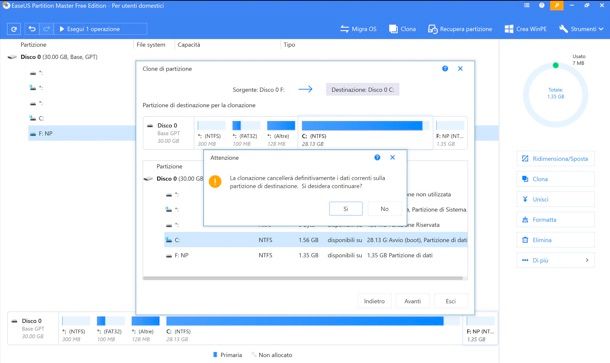Select the Elimina delete action
Viewport: 610px width, 363px height.
coord(556,240)
